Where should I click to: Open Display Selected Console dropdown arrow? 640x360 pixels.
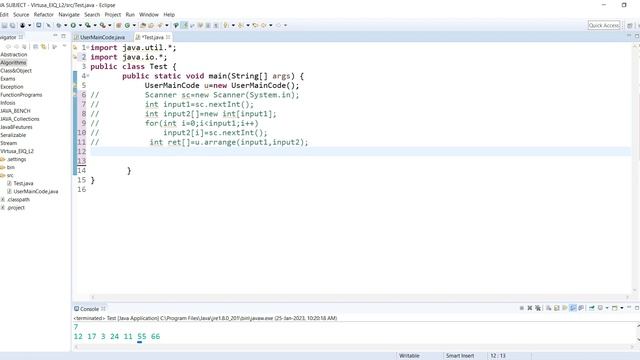(x=607, y=308)
